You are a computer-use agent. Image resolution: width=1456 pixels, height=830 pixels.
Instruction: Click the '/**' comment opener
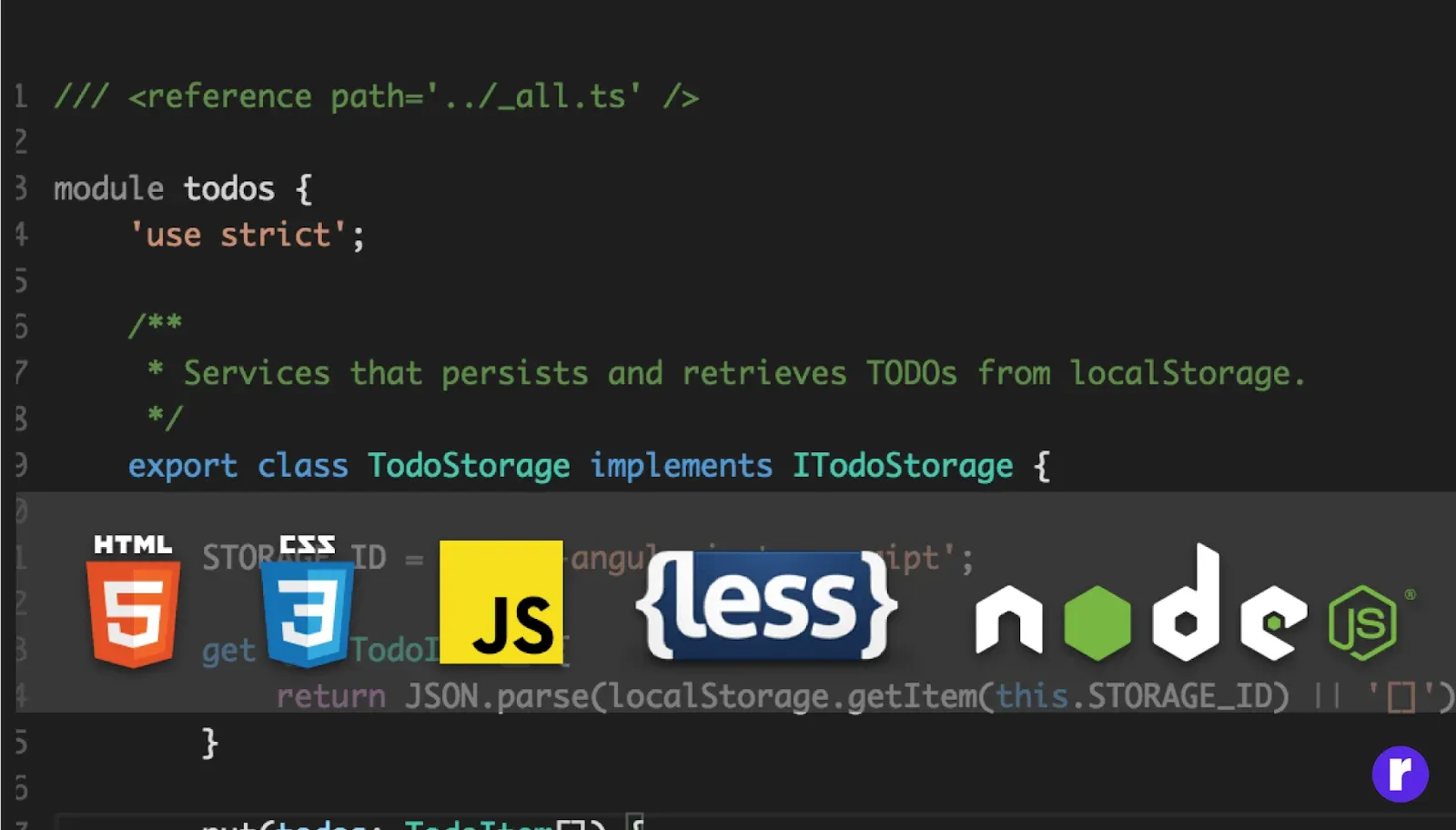tap(156, 325)
